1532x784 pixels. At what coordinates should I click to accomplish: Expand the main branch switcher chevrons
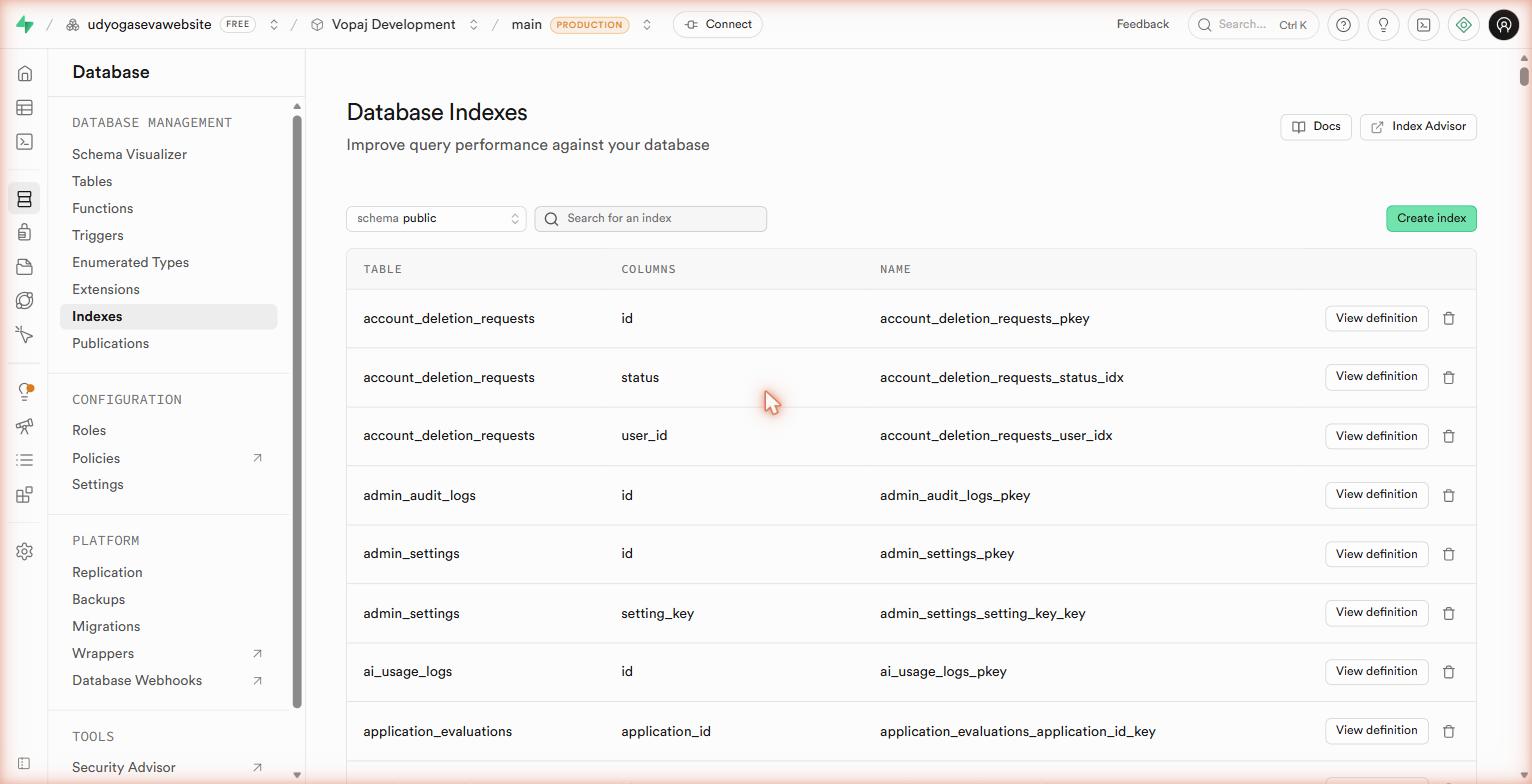click(x=647, y=25)
